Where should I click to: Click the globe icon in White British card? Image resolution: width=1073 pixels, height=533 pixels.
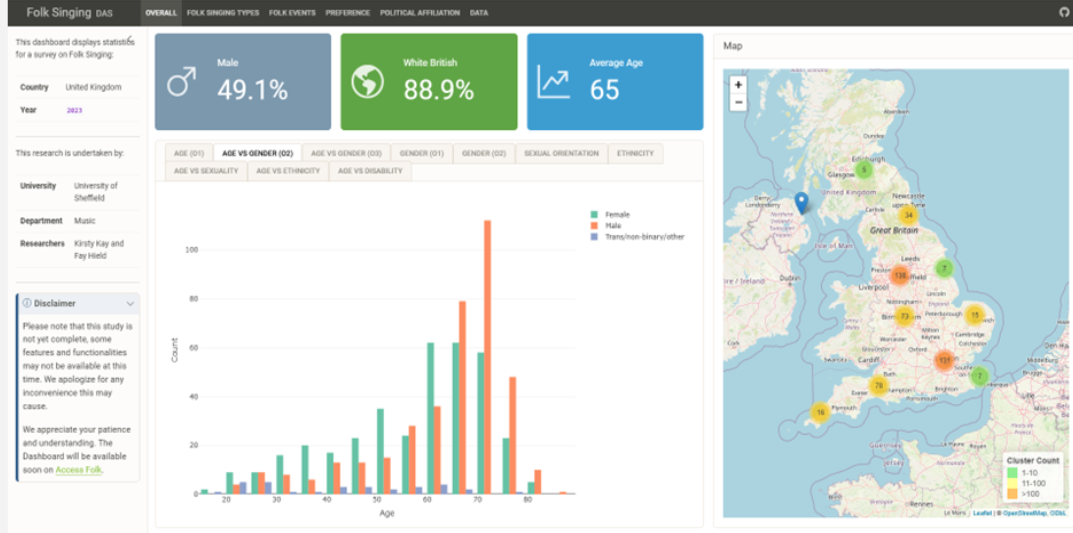coord(368,83)
